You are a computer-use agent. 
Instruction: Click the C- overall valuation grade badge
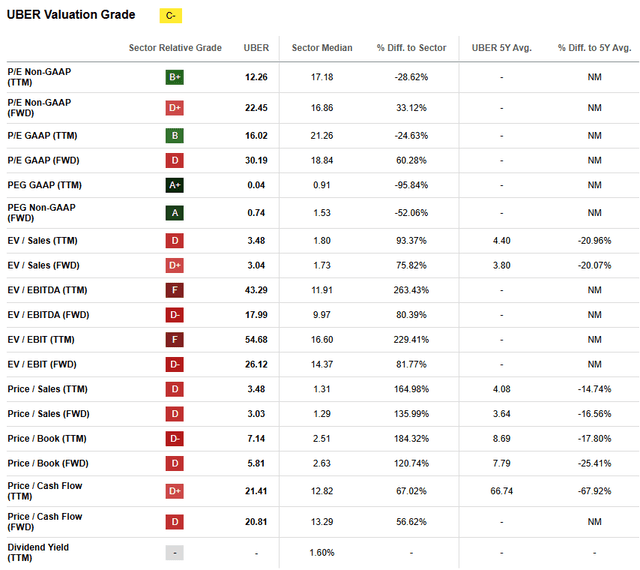[x=171, y=16]
